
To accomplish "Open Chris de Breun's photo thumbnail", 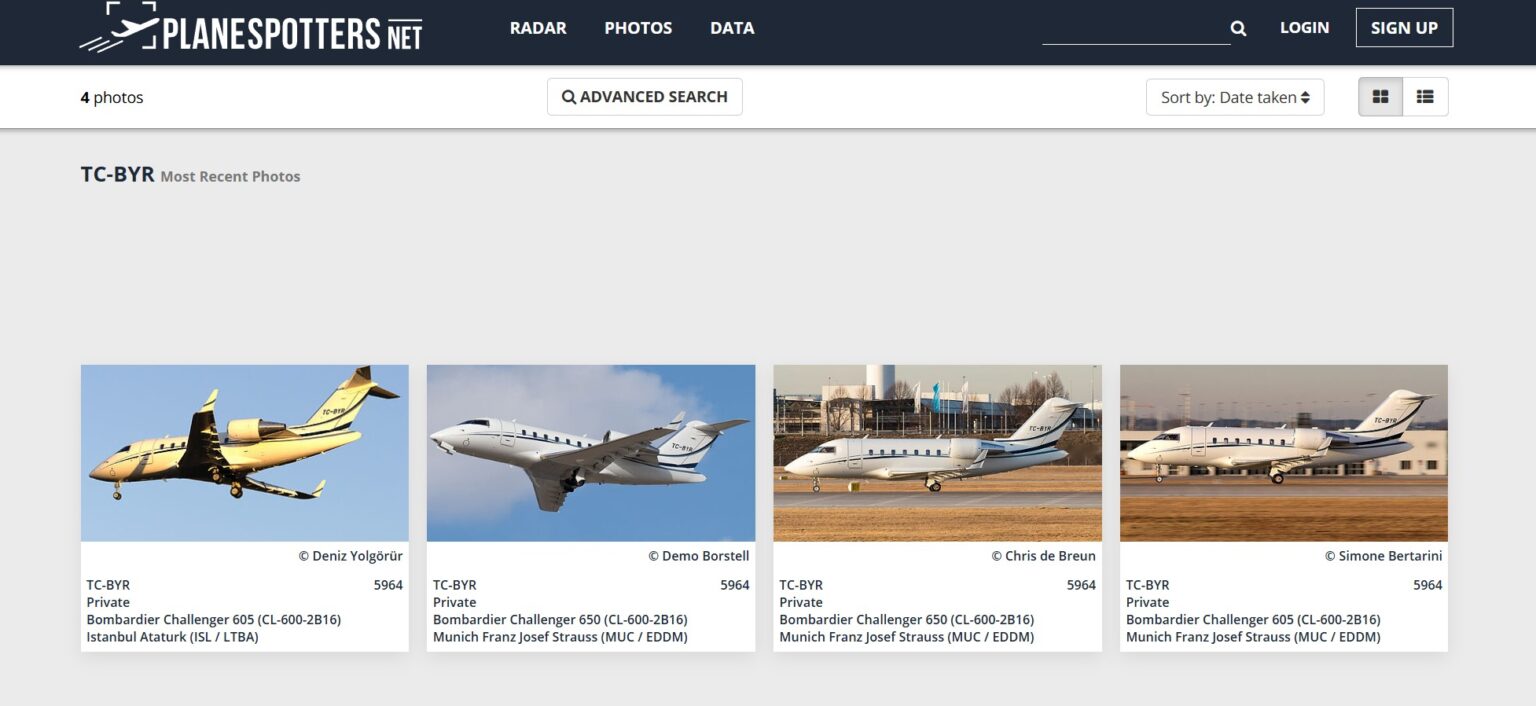I will [x=937, y=453].
